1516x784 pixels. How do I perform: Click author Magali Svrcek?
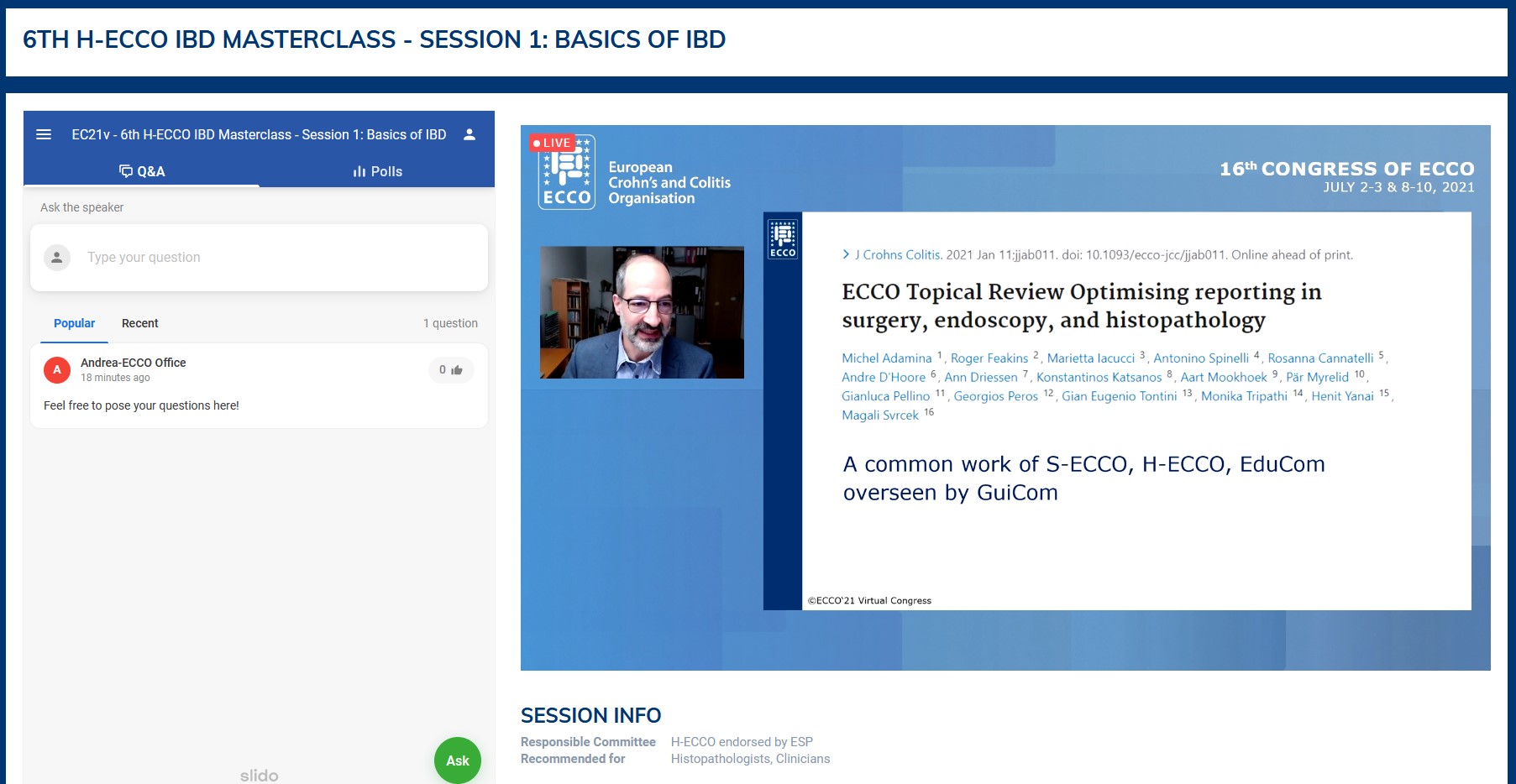click(x=880, y=416)
